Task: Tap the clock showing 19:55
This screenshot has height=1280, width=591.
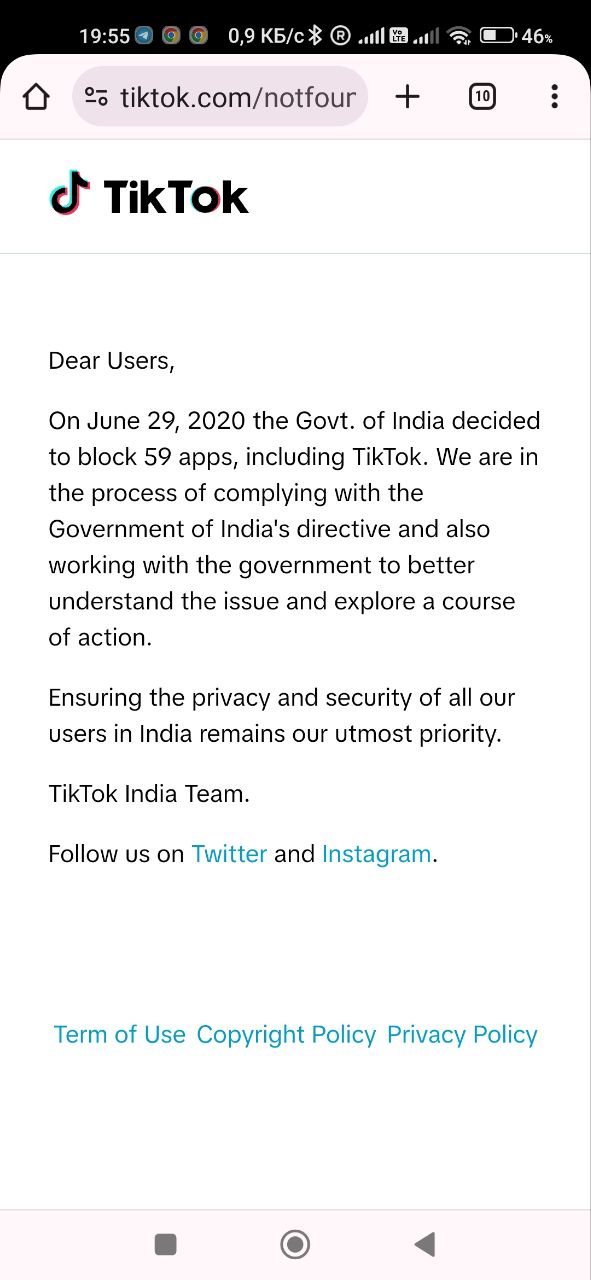Action: pos(104,36)
